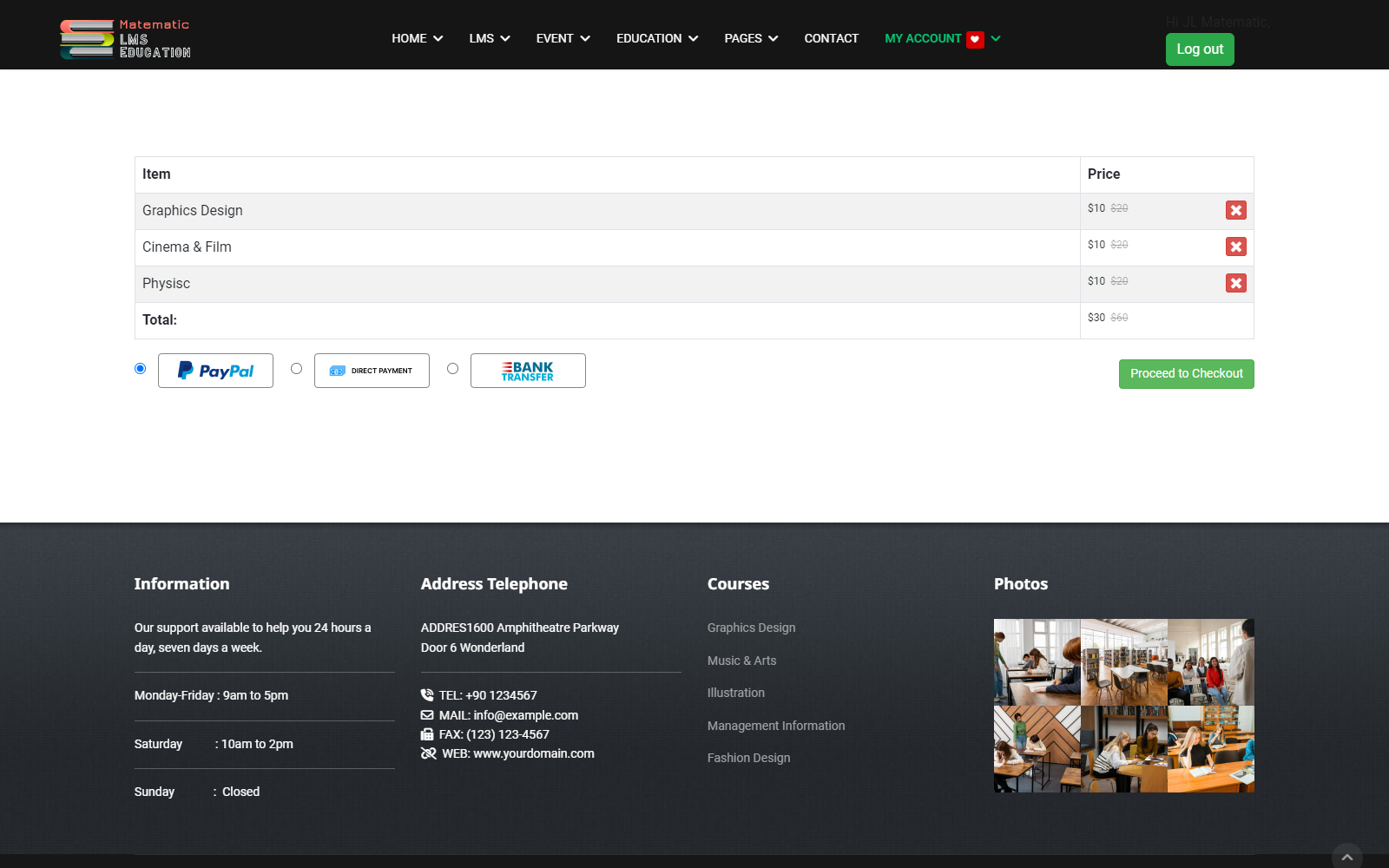Remove Graphics Design from the cart

[x=1235, y=210]
